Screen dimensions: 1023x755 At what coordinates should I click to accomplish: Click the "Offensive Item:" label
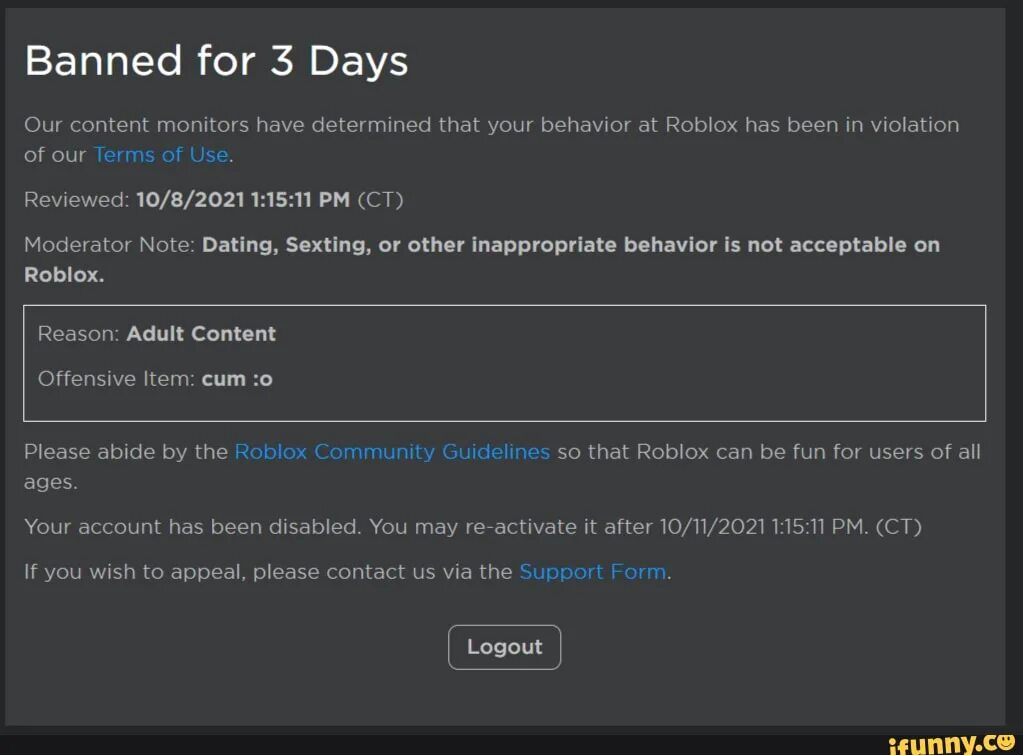[x=116, y=379]
